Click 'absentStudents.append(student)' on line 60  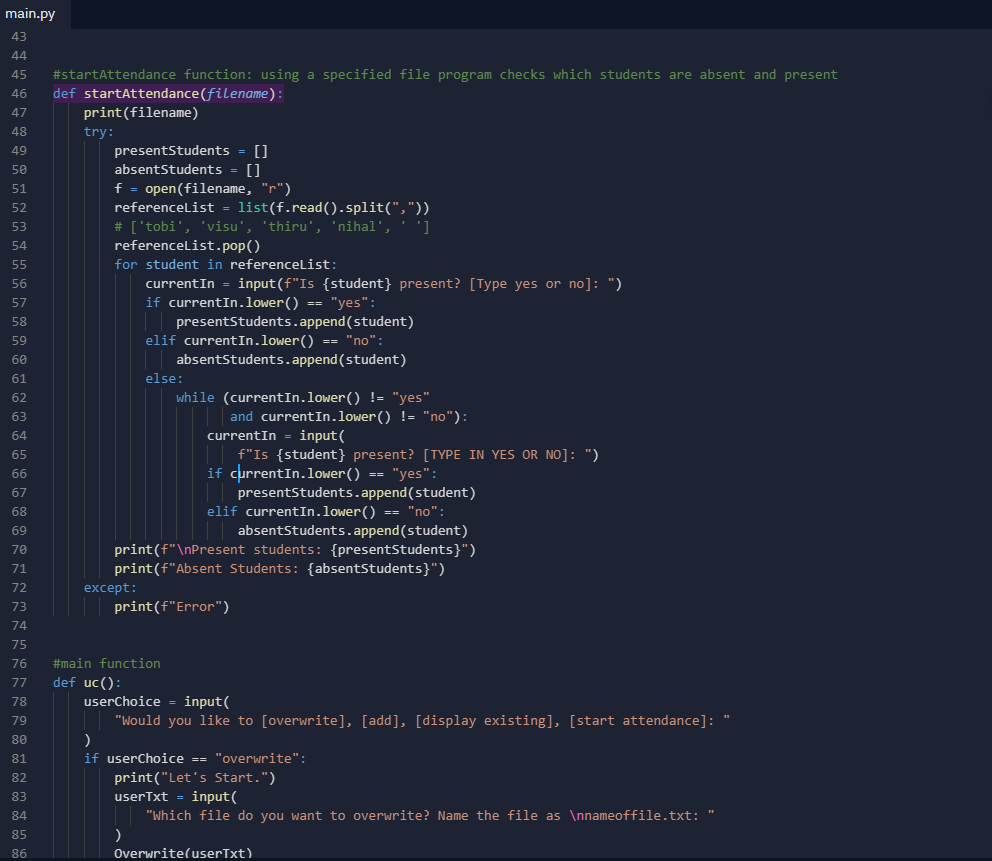[x=291, y=359]
